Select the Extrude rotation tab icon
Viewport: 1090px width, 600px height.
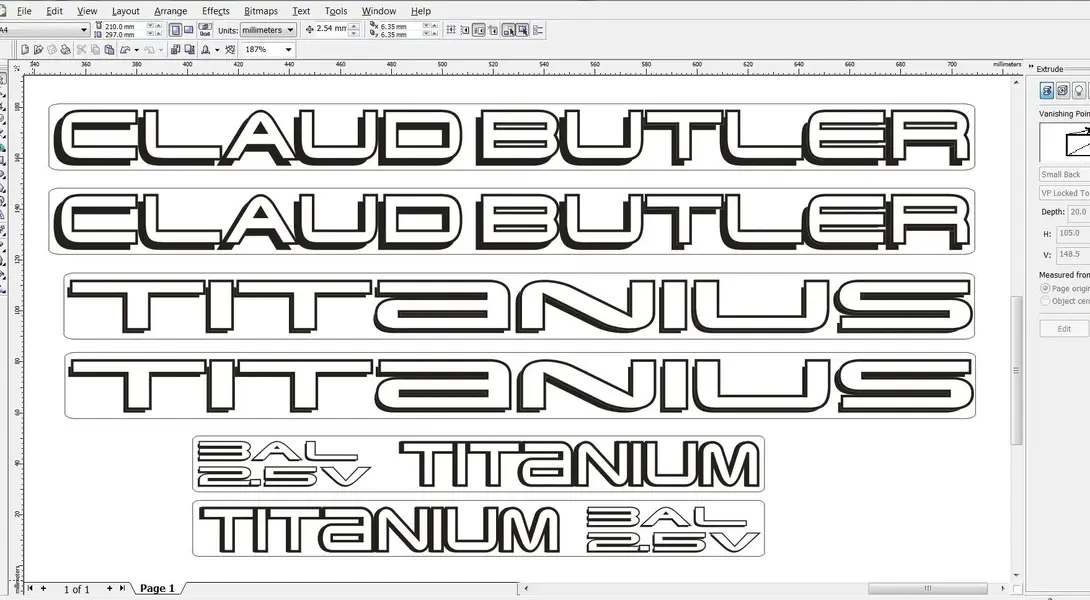[1063, 90]
